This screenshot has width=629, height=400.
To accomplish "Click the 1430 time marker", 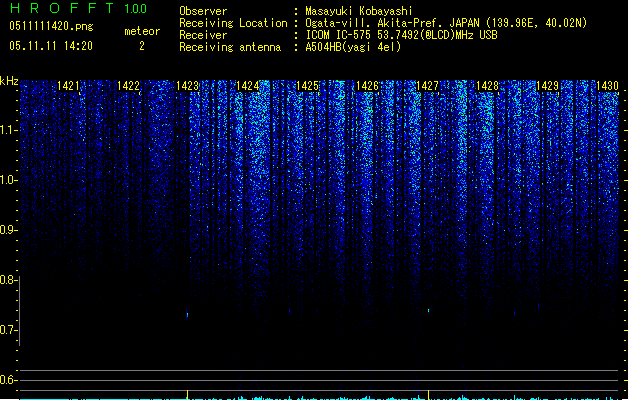I will click(x=607, y=86).
